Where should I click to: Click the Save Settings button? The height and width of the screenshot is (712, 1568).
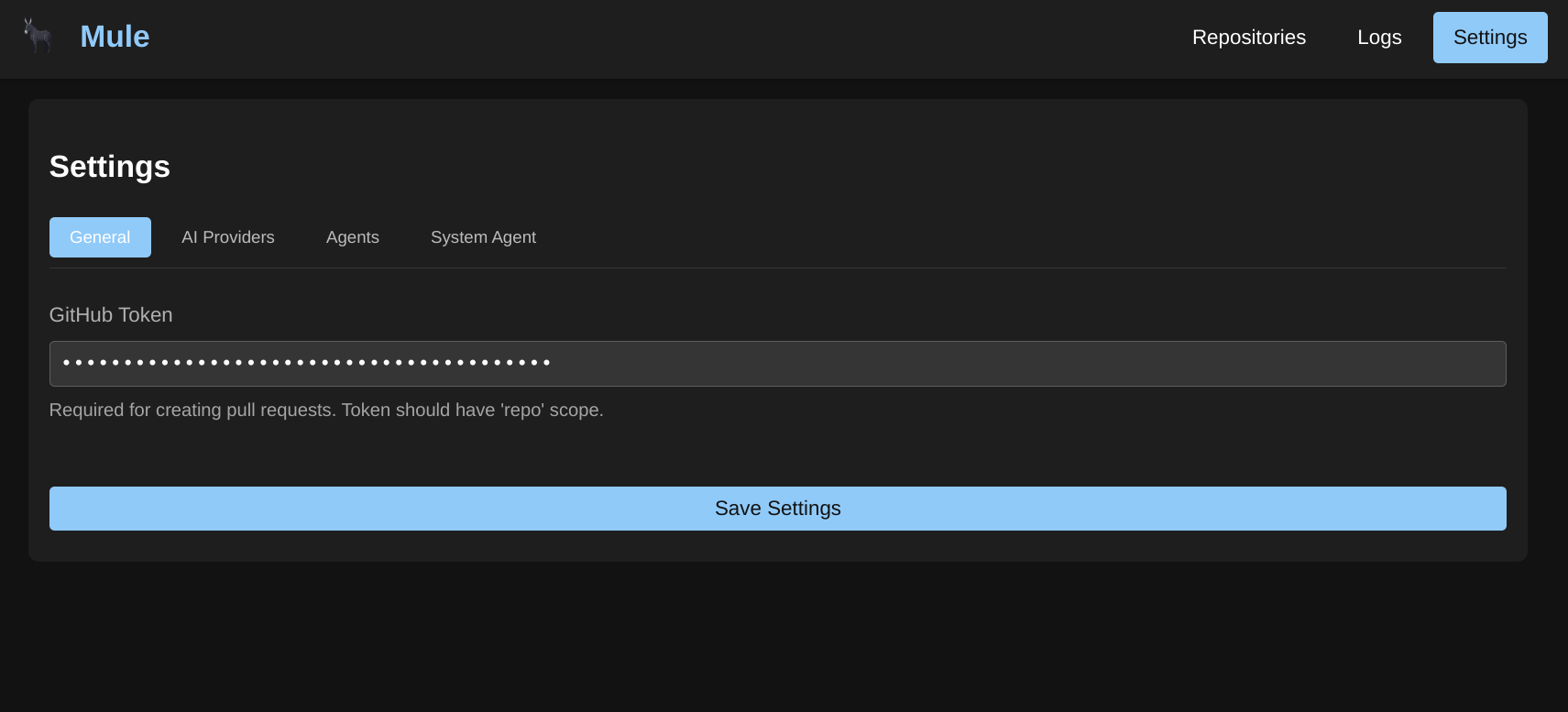click(x=777, y=509)
